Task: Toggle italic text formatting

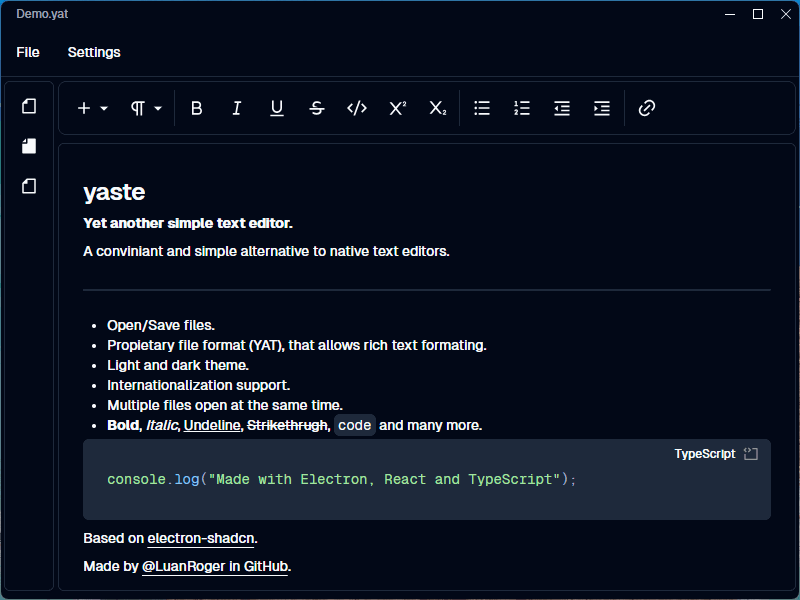Action: click(237, 108)
